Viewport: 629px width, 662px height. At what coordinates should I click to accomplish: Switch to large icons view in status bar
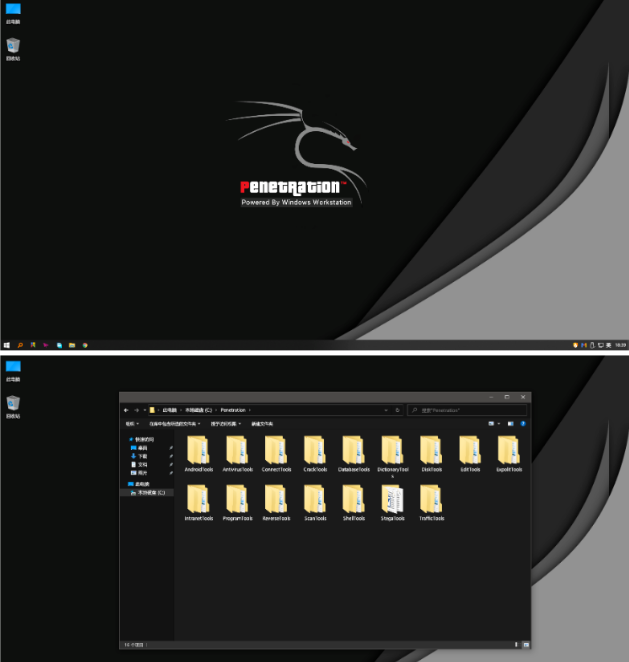coord(526,645)
